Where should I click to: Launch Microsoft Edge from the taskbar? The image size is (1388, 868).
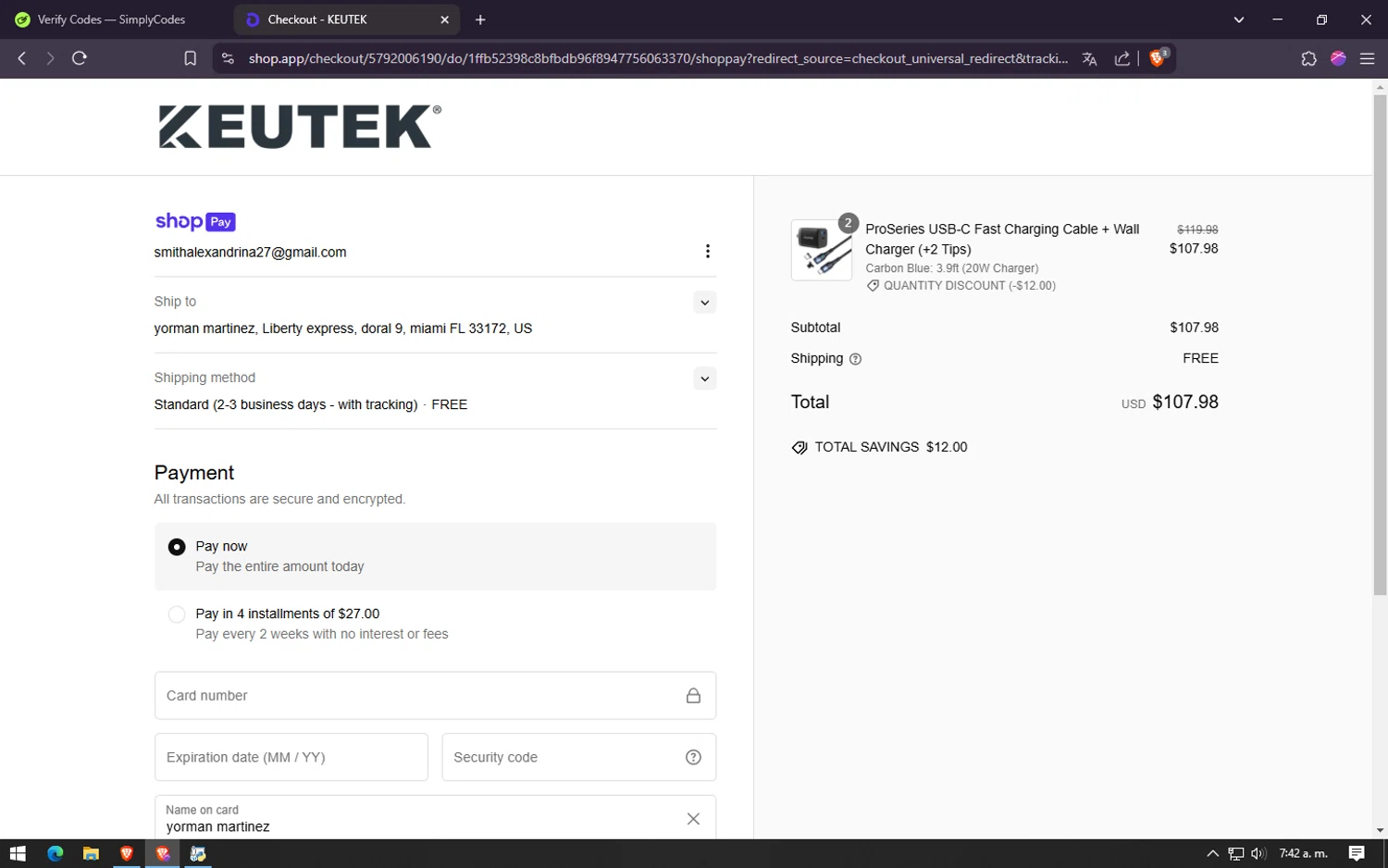tap(55, 853)
